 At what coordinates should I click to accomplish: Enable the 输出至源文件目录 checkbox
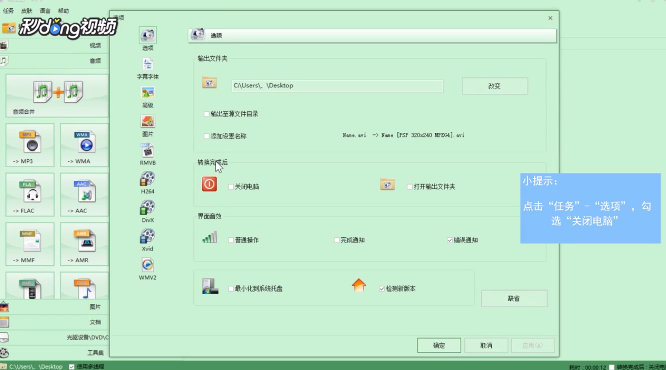tap(207, 114)
